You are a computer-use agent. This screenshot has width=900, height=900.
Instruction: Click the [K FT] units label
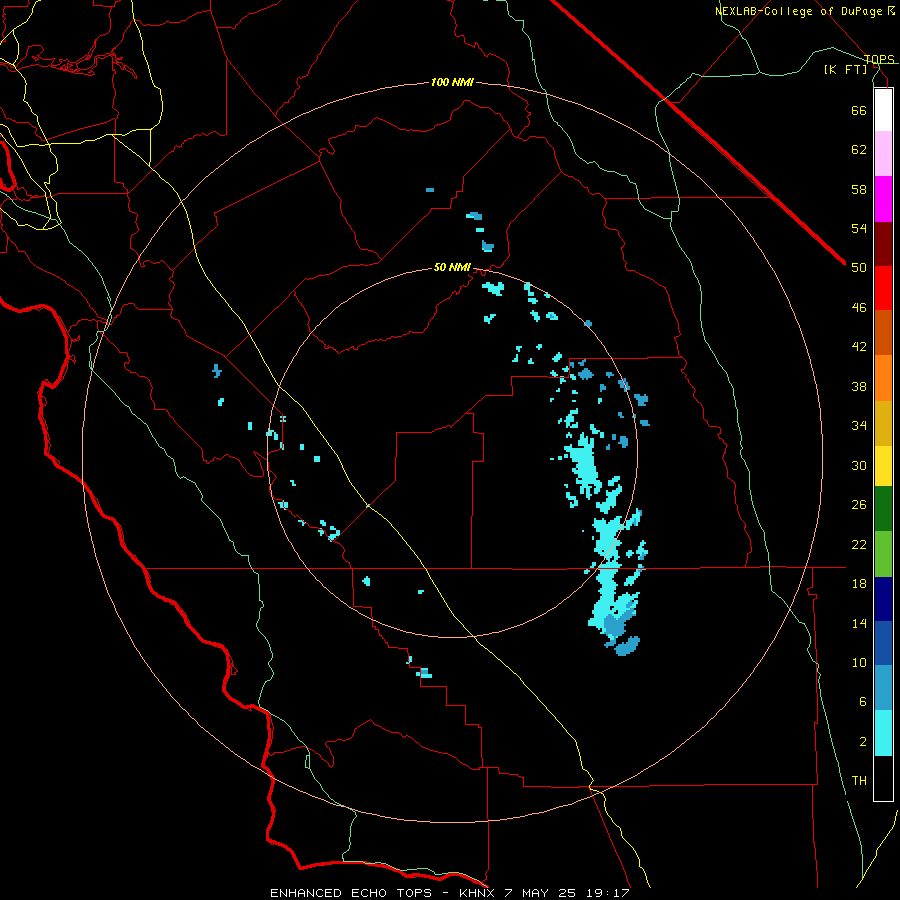click(845, 69)
